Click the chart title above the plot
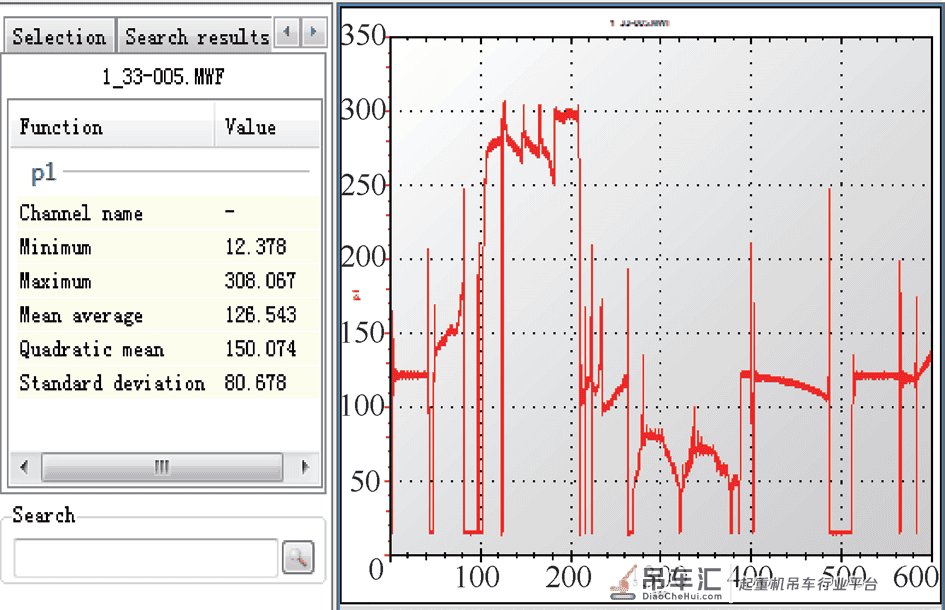Screen dimensions: 945x610 [639, 23]
